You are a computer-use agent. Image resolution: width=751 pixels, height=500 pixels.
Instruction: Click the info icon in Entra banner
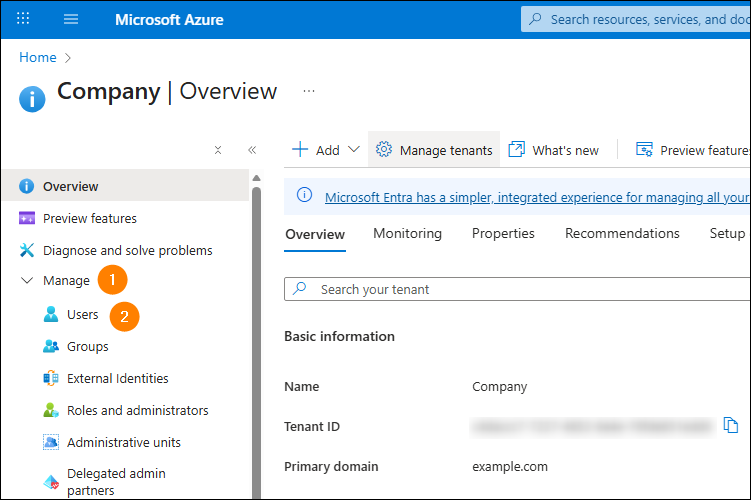pos(305,195)
